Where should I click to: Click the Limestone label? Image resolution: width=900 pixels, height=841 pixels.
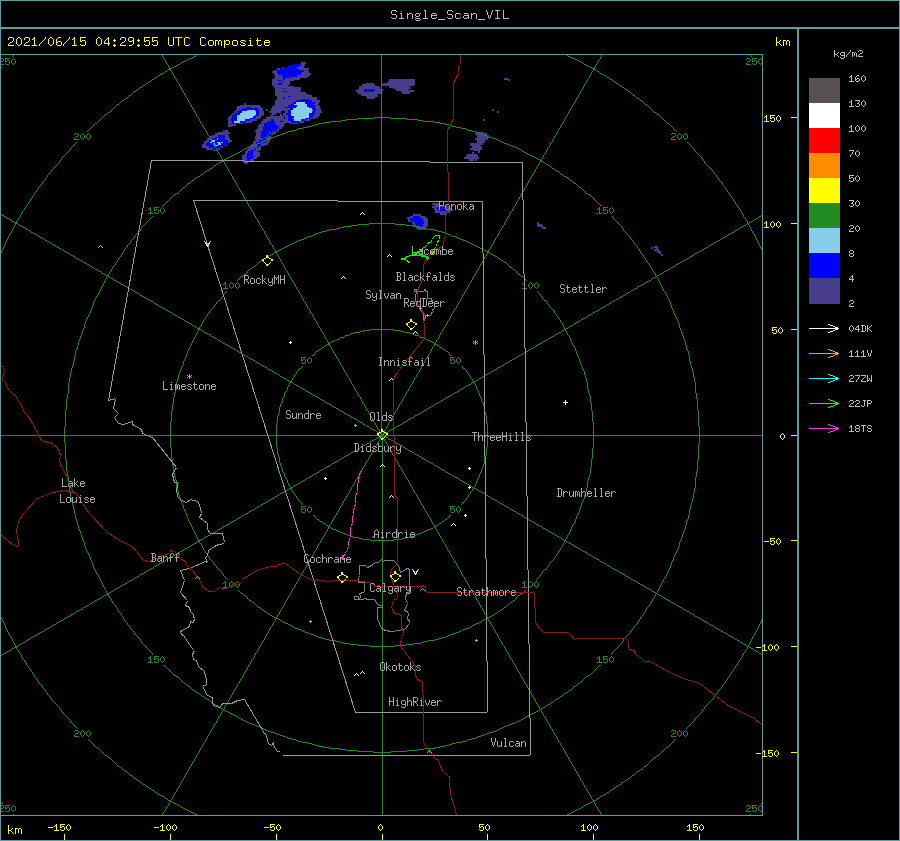coord(189,386)
